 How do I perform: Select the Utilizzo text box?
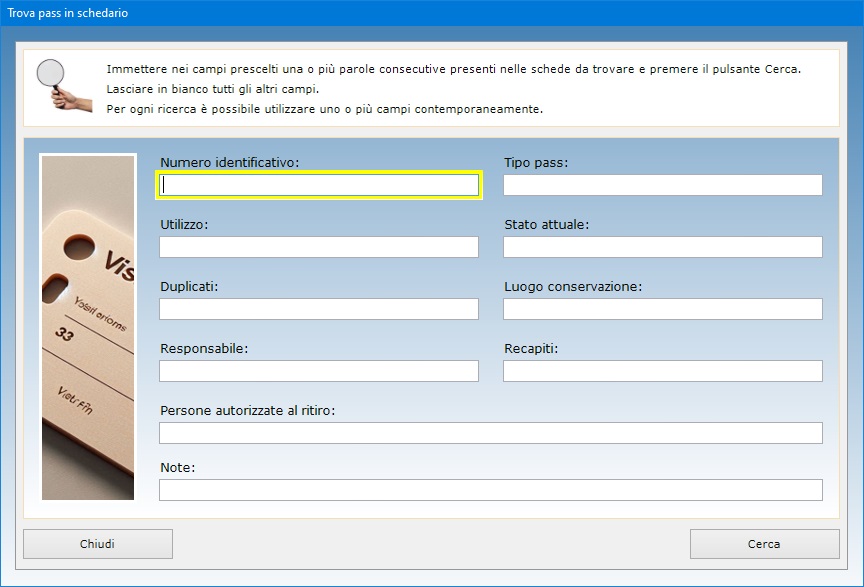pos(319,247)
